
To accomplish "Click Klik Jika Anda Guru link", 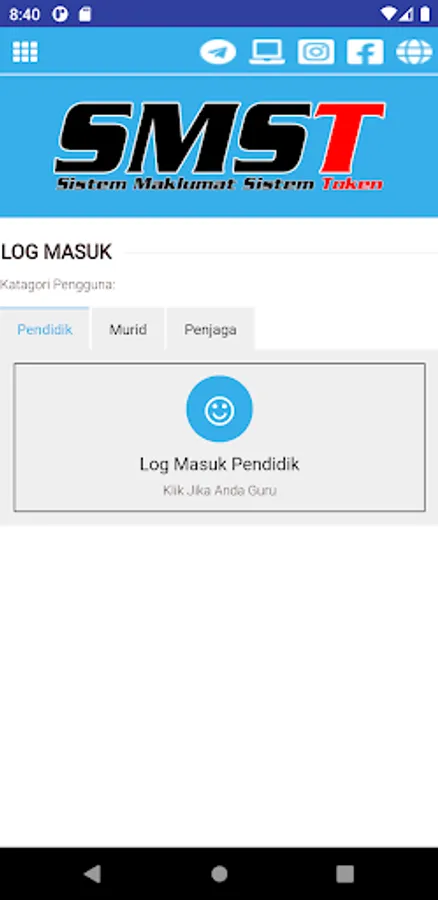I will pyautogui.click(x=219, y=491).
